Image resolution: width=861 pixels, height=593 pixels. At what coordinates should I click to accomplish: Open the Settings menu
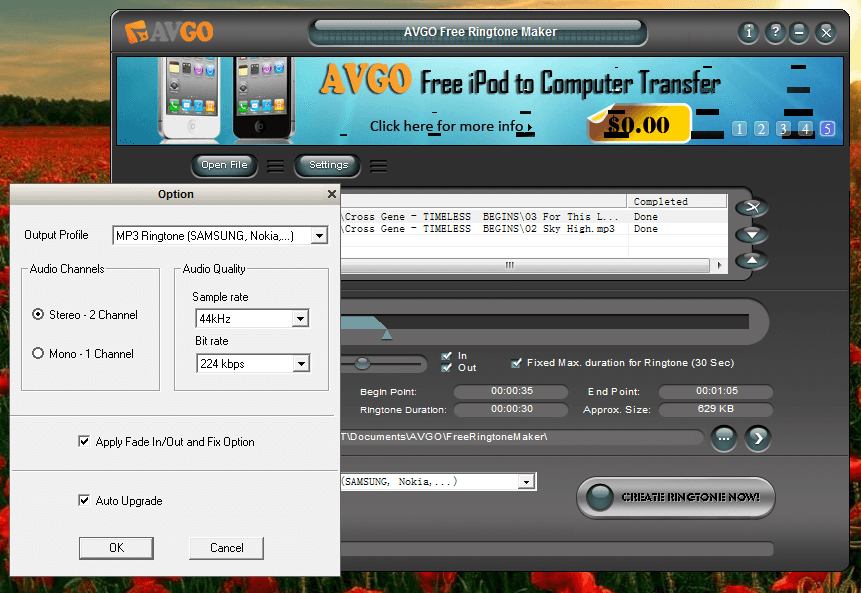coord(327,166)
